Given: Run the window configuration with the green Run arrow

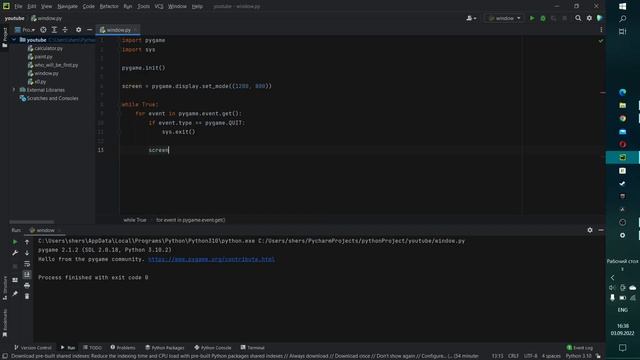Looking at the screenshot, I should [532, 18].
